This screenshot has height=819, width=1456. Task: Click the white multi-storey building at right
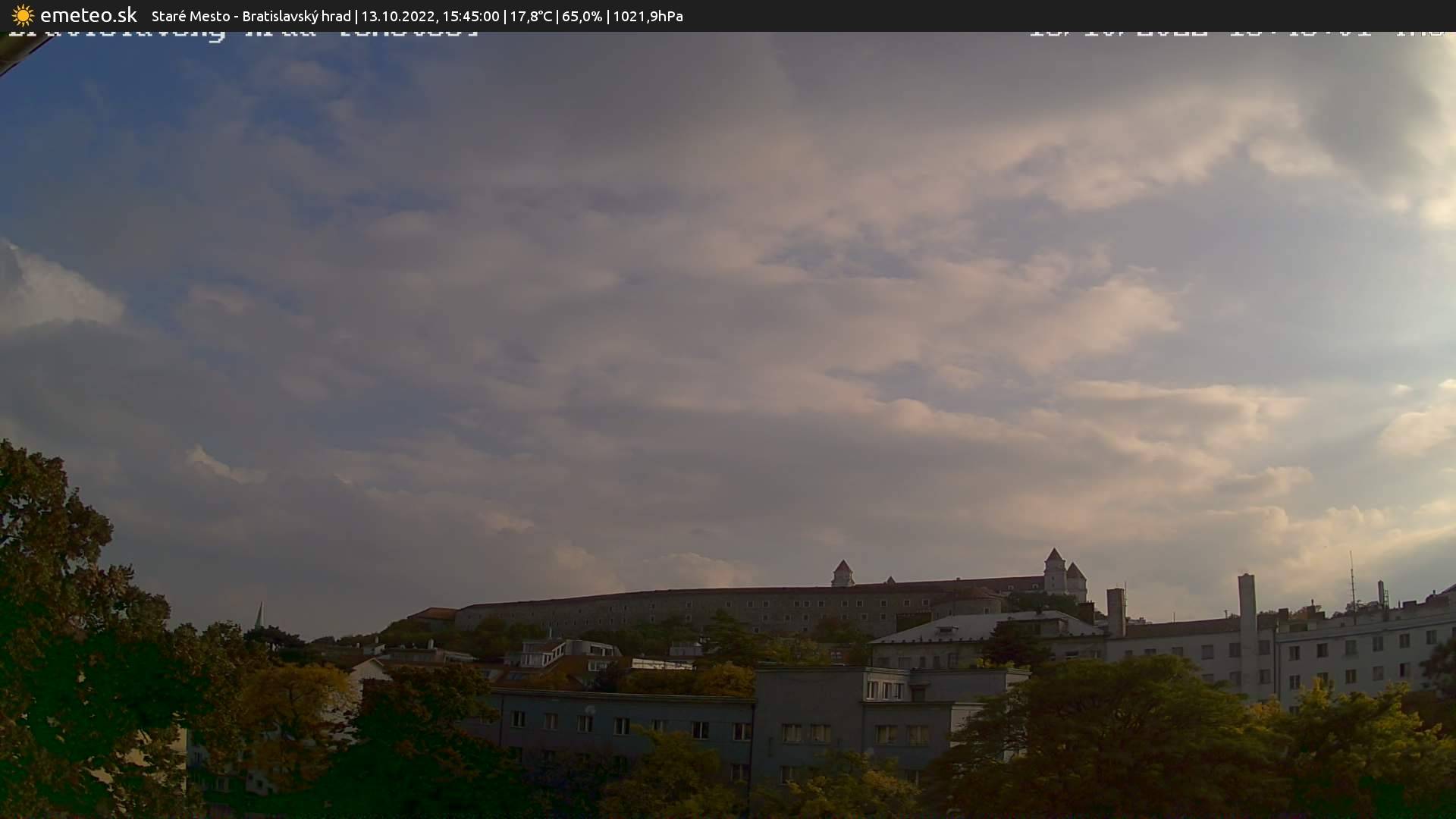click(1365, 652)
